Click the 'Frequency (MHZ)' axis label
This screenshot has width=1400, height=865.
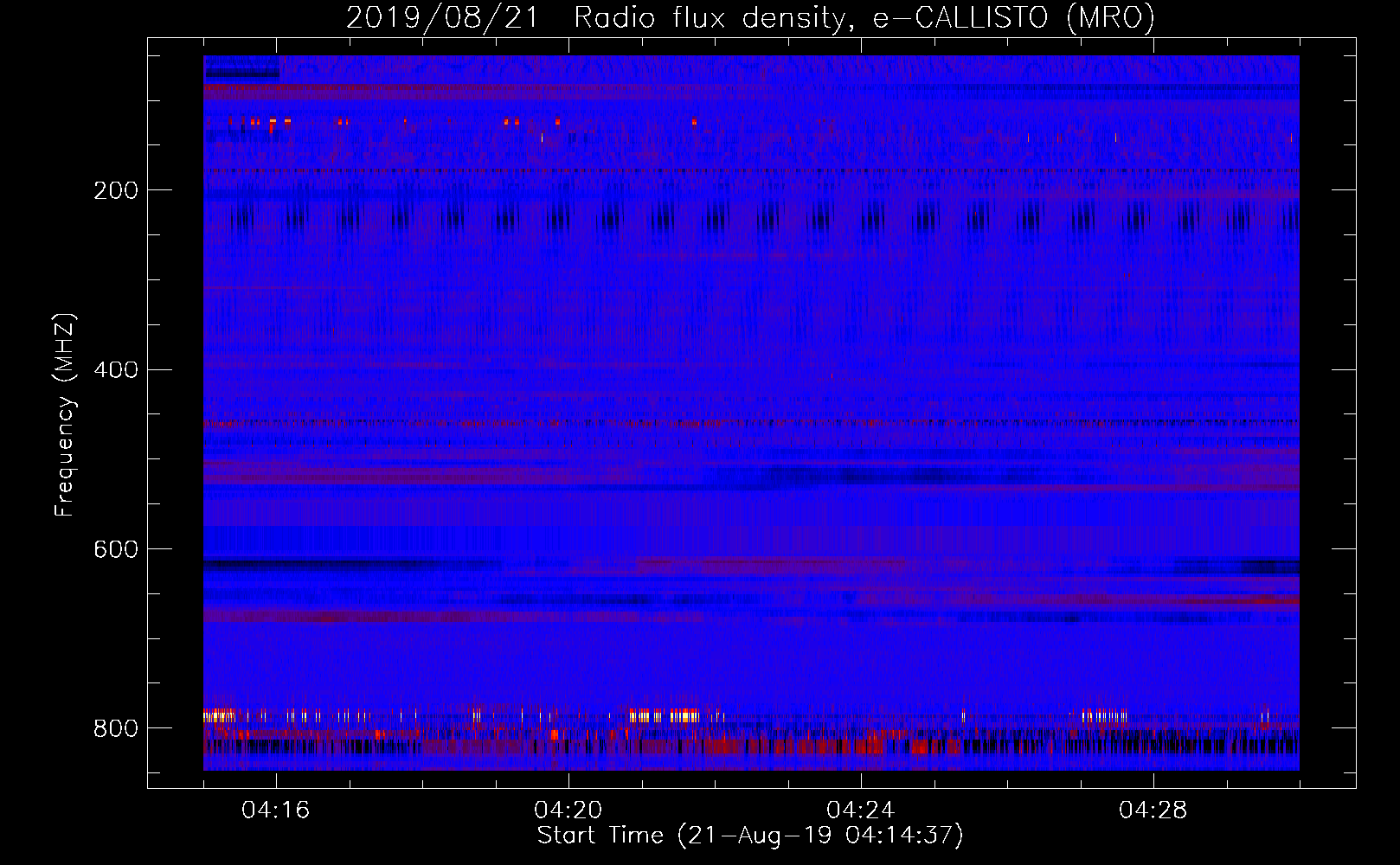[x=64, y=414]
